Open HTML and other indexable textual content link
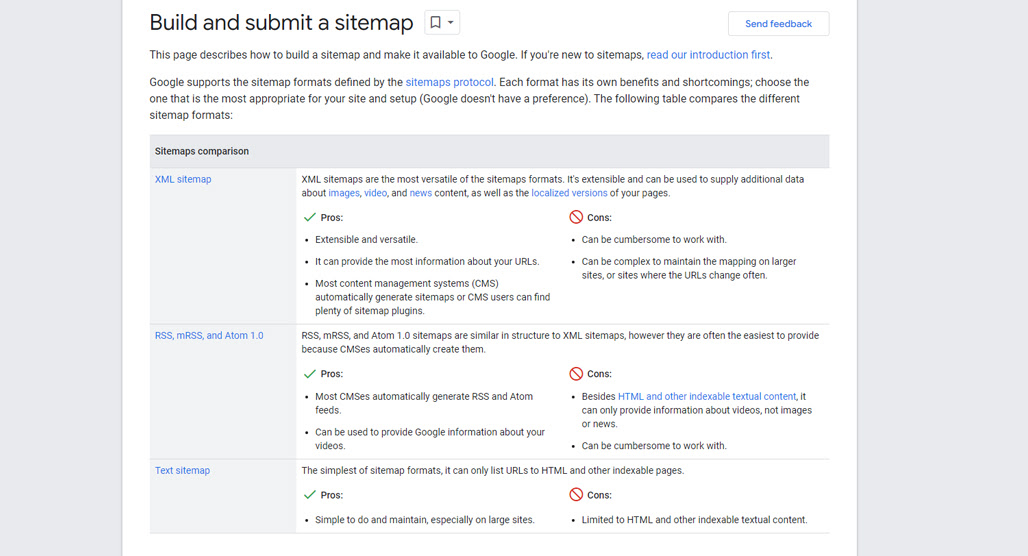 pos(707,397)
